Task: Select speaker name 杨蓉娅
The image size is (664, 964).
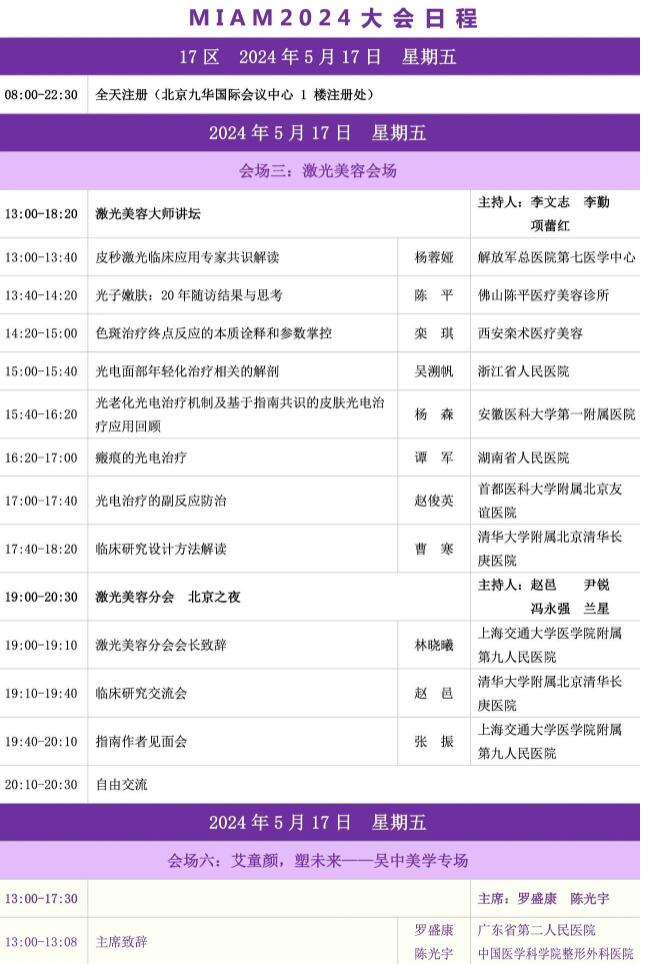Action: [x=434, y=257]
